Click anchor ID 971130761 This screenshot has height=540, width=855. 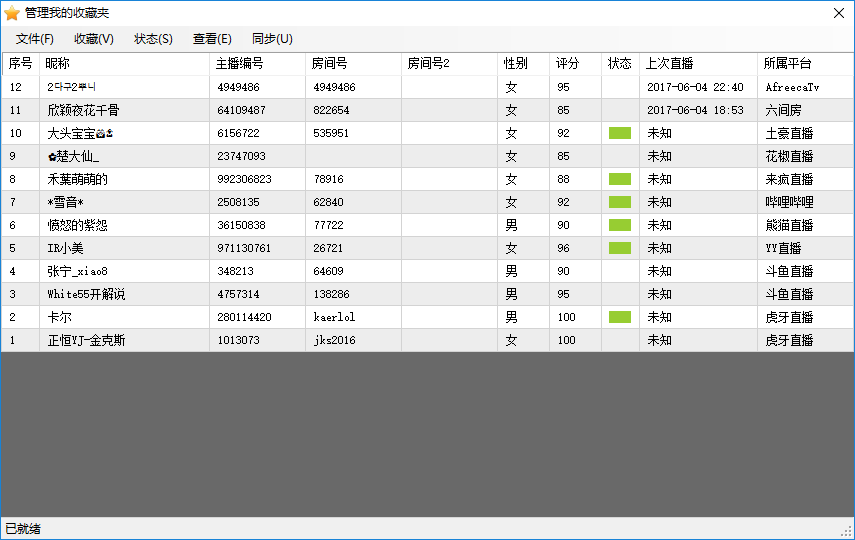click(x=244, y=248)
